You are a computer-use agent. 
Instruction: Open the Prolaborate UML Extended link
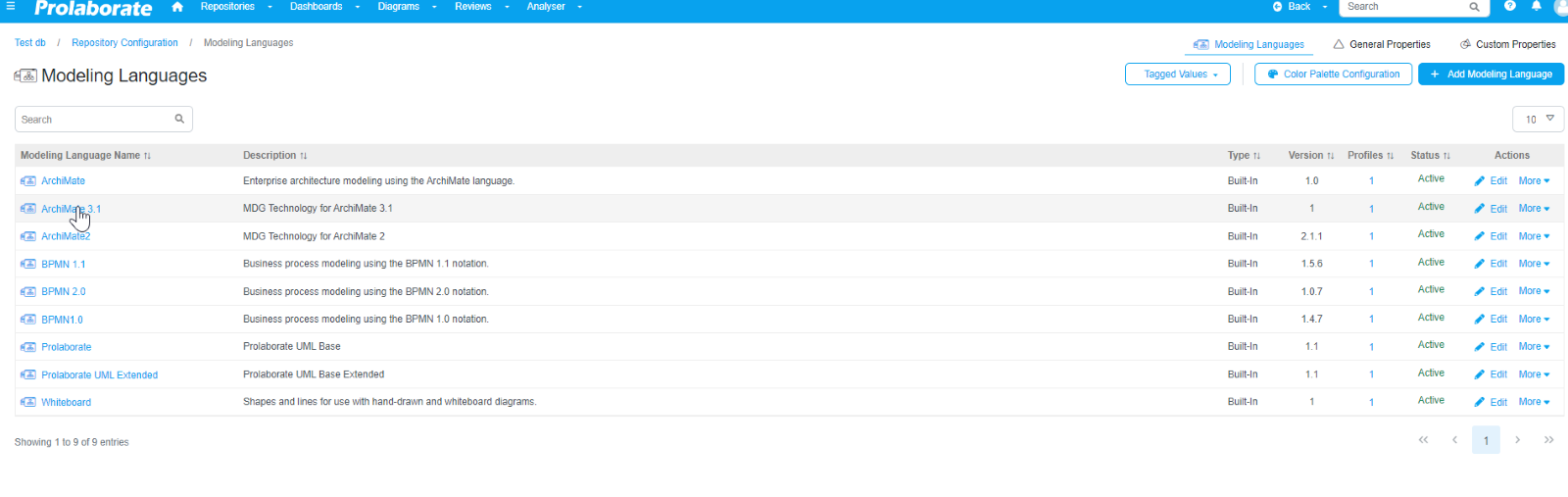[x=99, y=375]
